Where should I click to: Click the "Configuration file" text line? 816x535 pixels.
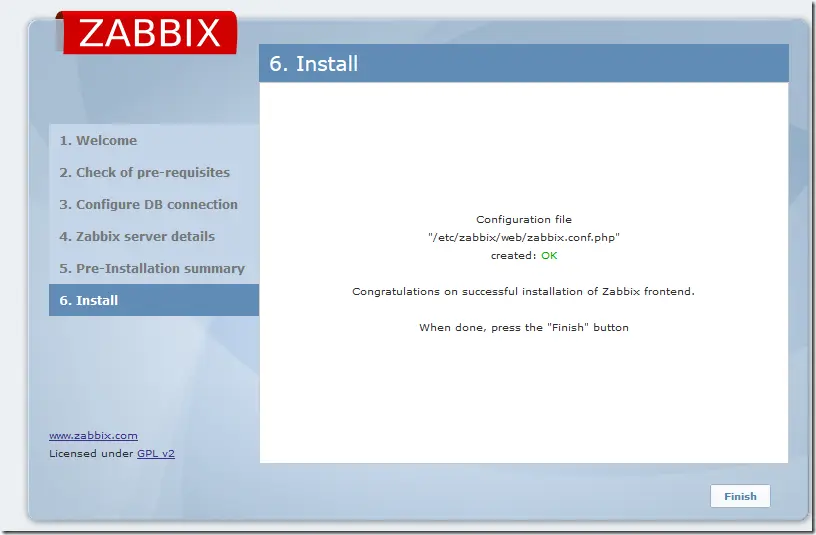(524, 219)
